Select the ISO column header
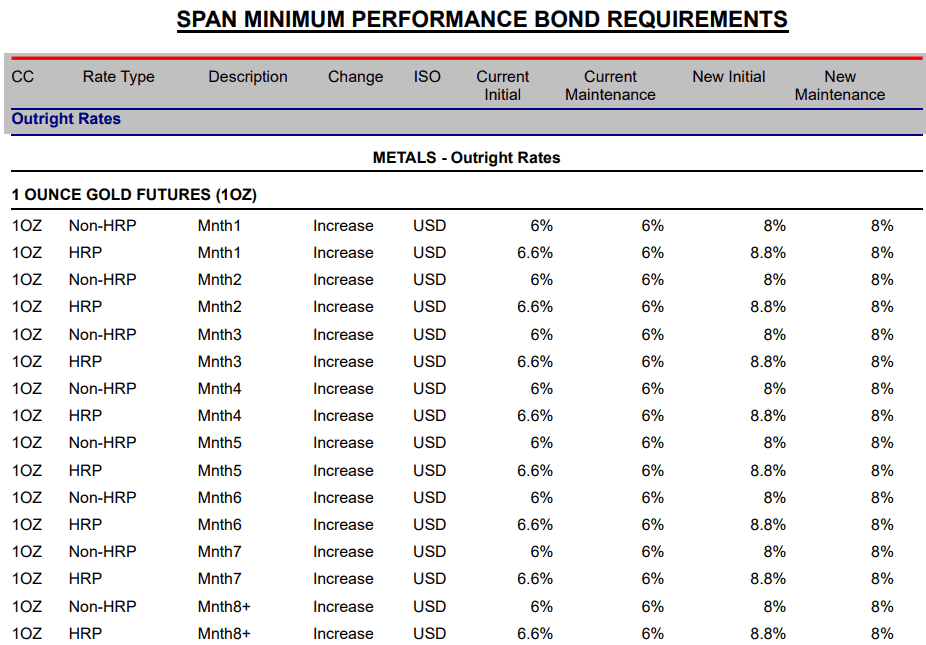The width and height of the screenshot is (926, 645). pos(427,77)
